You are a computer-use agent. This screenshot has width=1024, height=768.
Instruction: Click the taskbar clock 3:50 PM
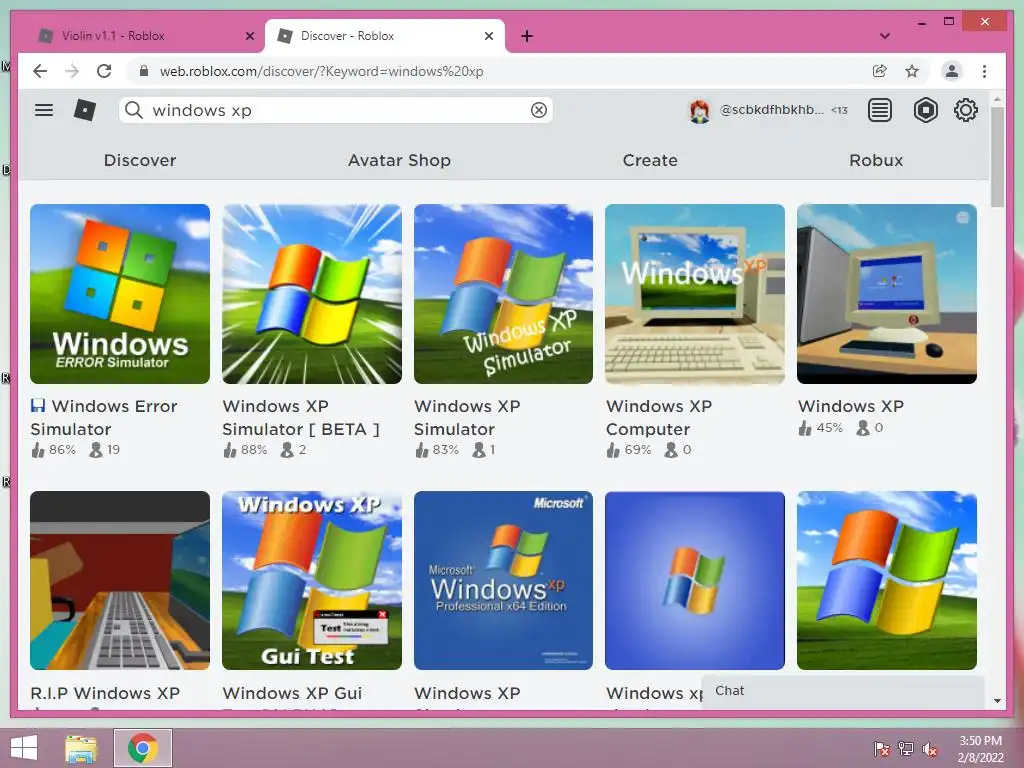click(980, 741)
